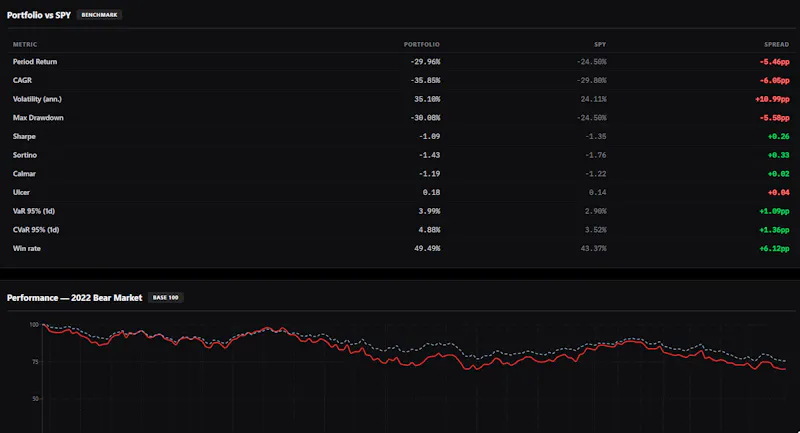Select the SPY Calmar value -1.22

tap(596, 173)
